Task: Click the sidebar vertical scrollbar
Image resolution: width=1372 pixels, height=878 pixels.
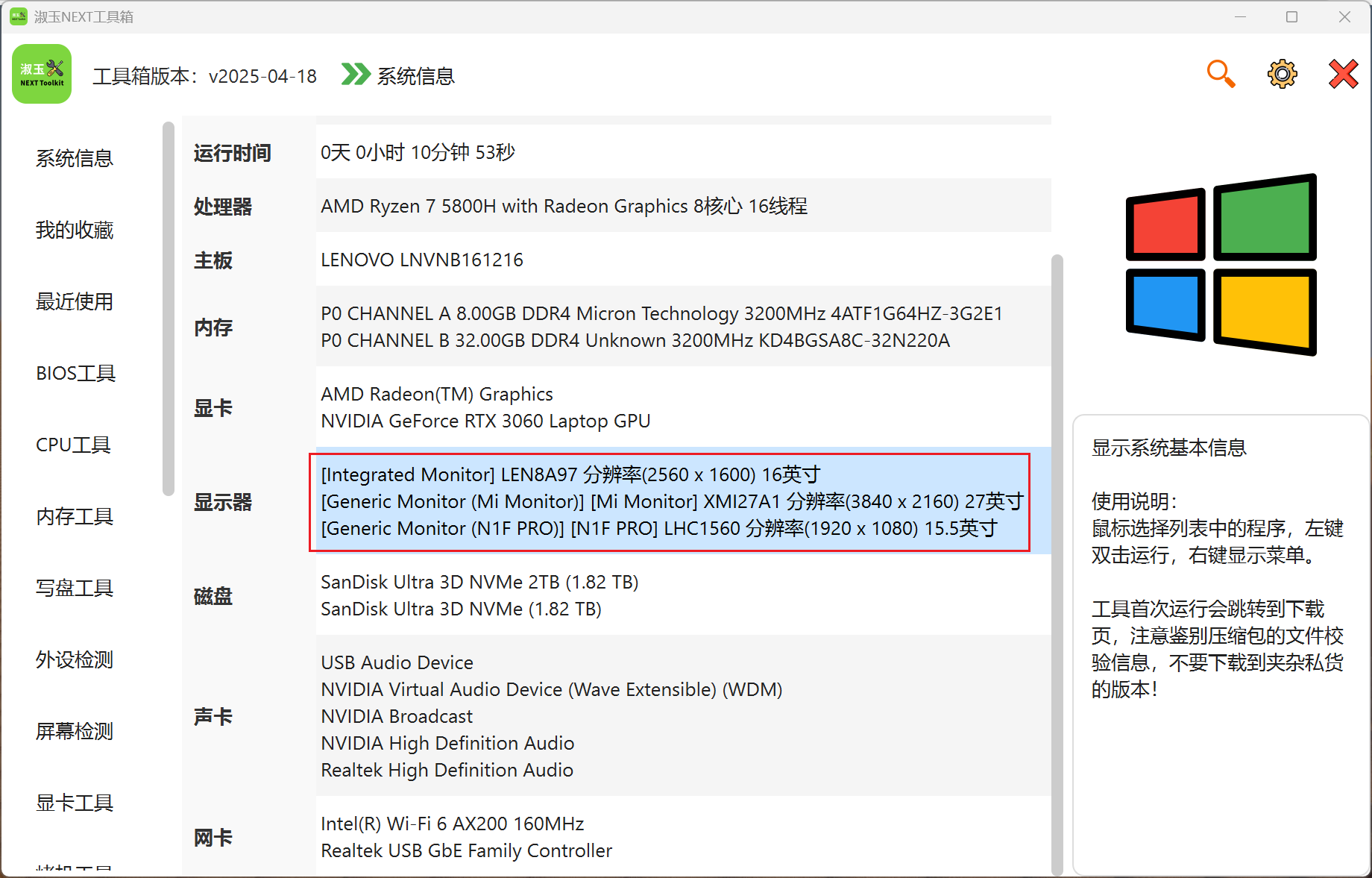Action: (x=169, y=309)
